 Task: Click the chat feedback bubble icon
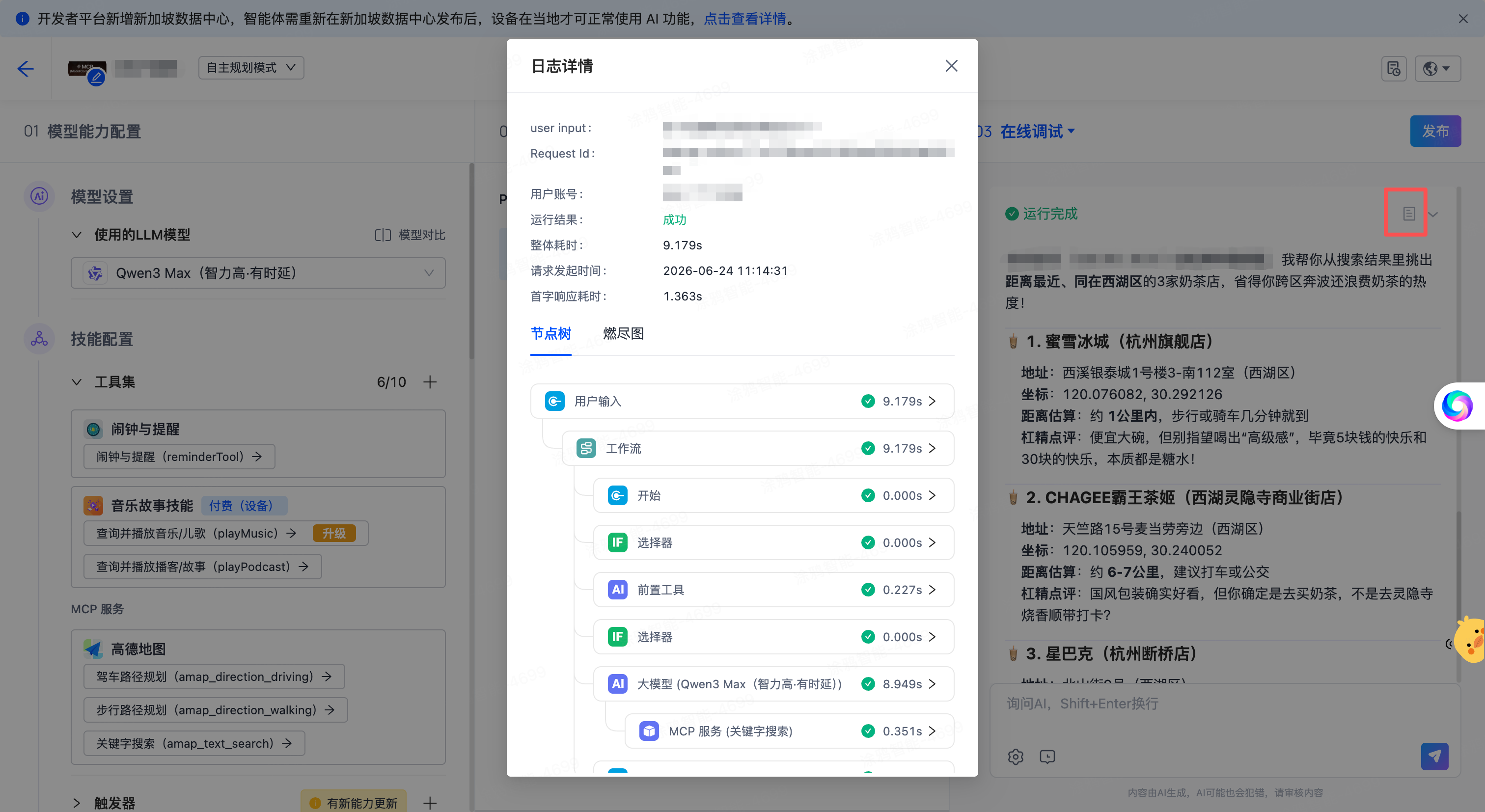(x=1047, y=757)
